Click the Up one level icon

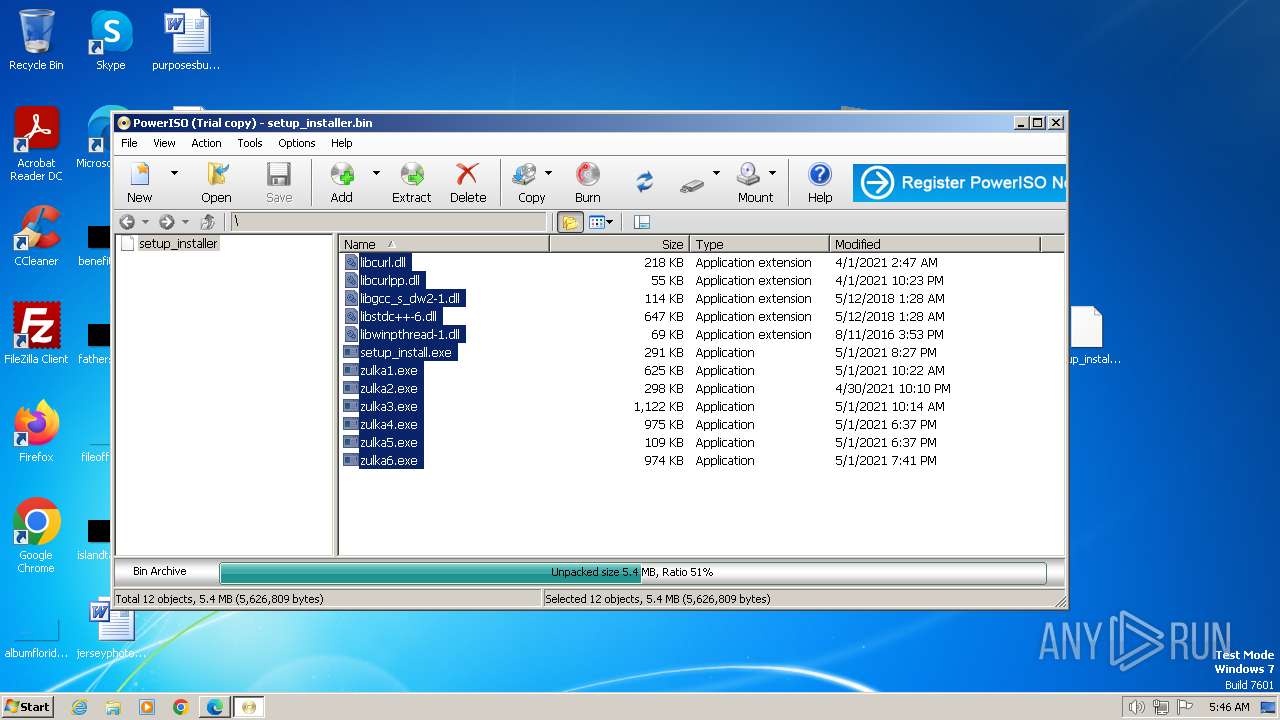point(208,222)
